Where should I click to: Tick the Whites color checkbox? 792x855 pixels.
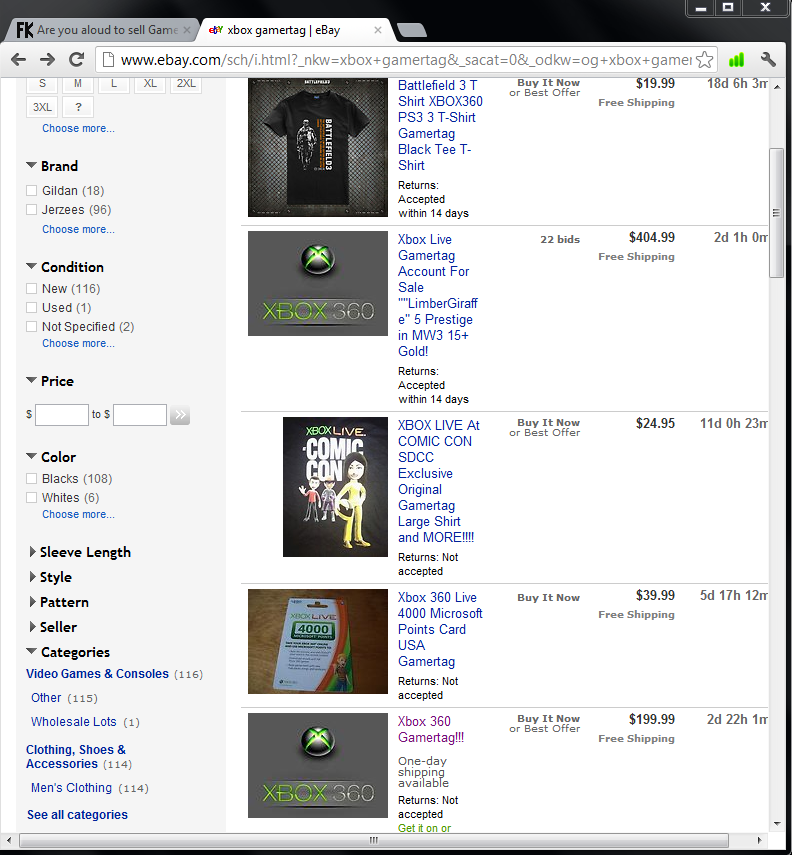click(32, 497)
